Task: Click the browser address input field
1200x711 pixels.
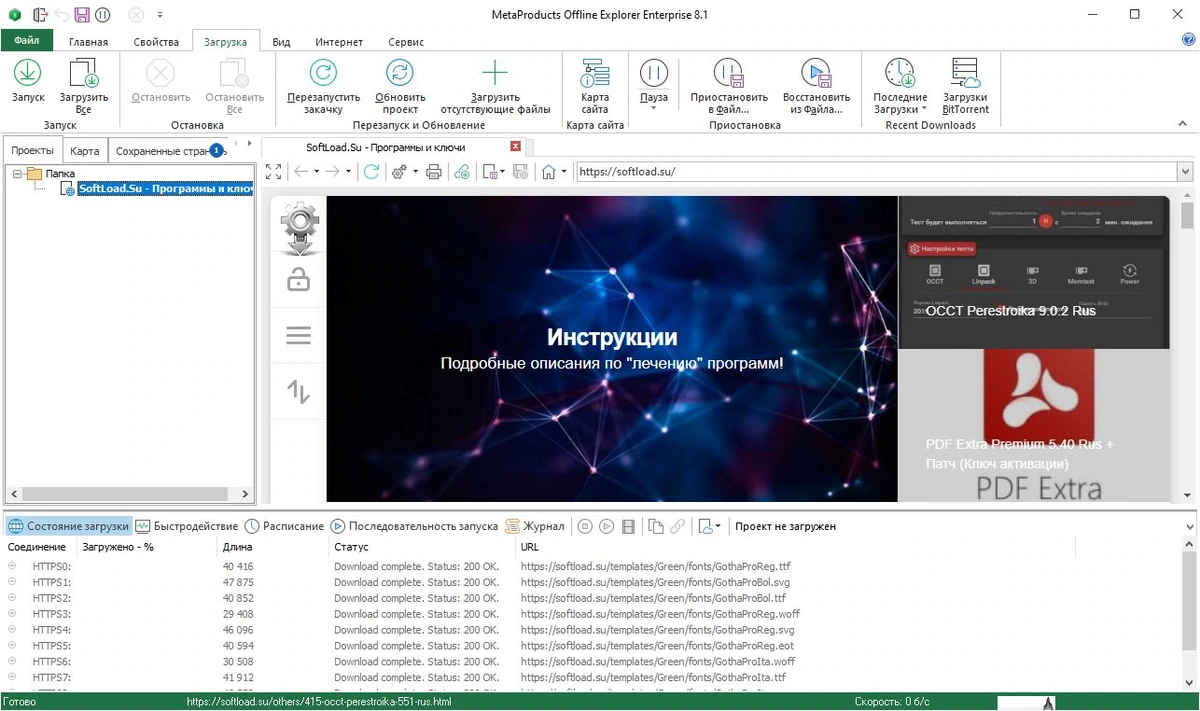Action: (x=875, y=172)
